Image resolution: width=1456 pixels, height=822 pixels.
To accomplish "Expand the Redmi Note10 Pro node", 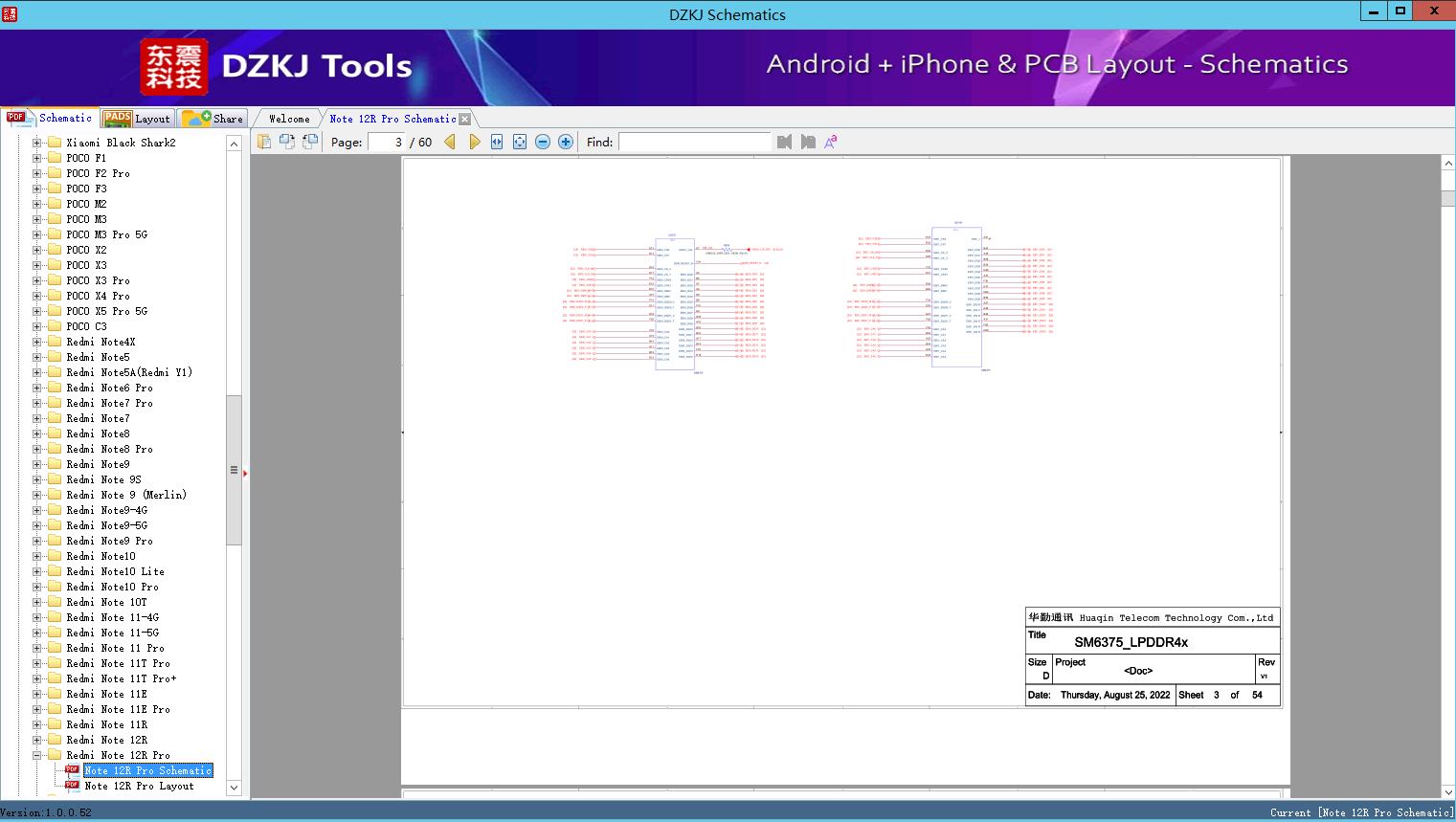I will 36,587.
